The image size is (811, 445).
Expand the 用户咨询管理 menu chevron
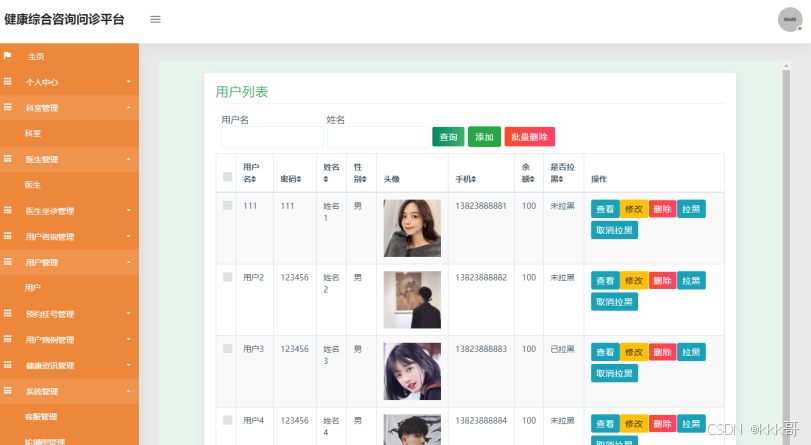129,236
